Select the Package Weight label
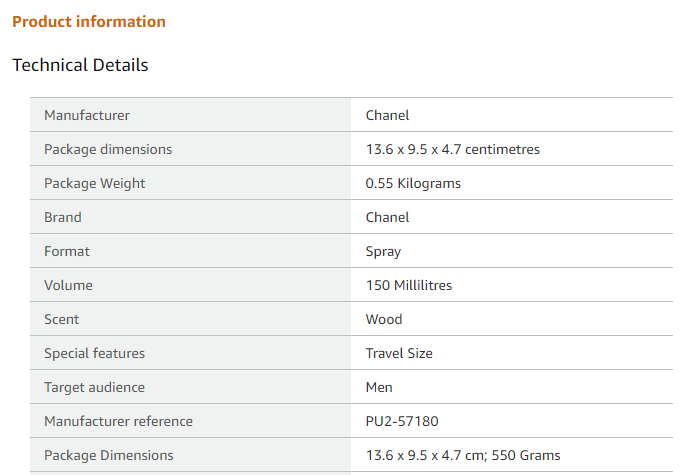This screenshot has height=475, width=681. 94,183
